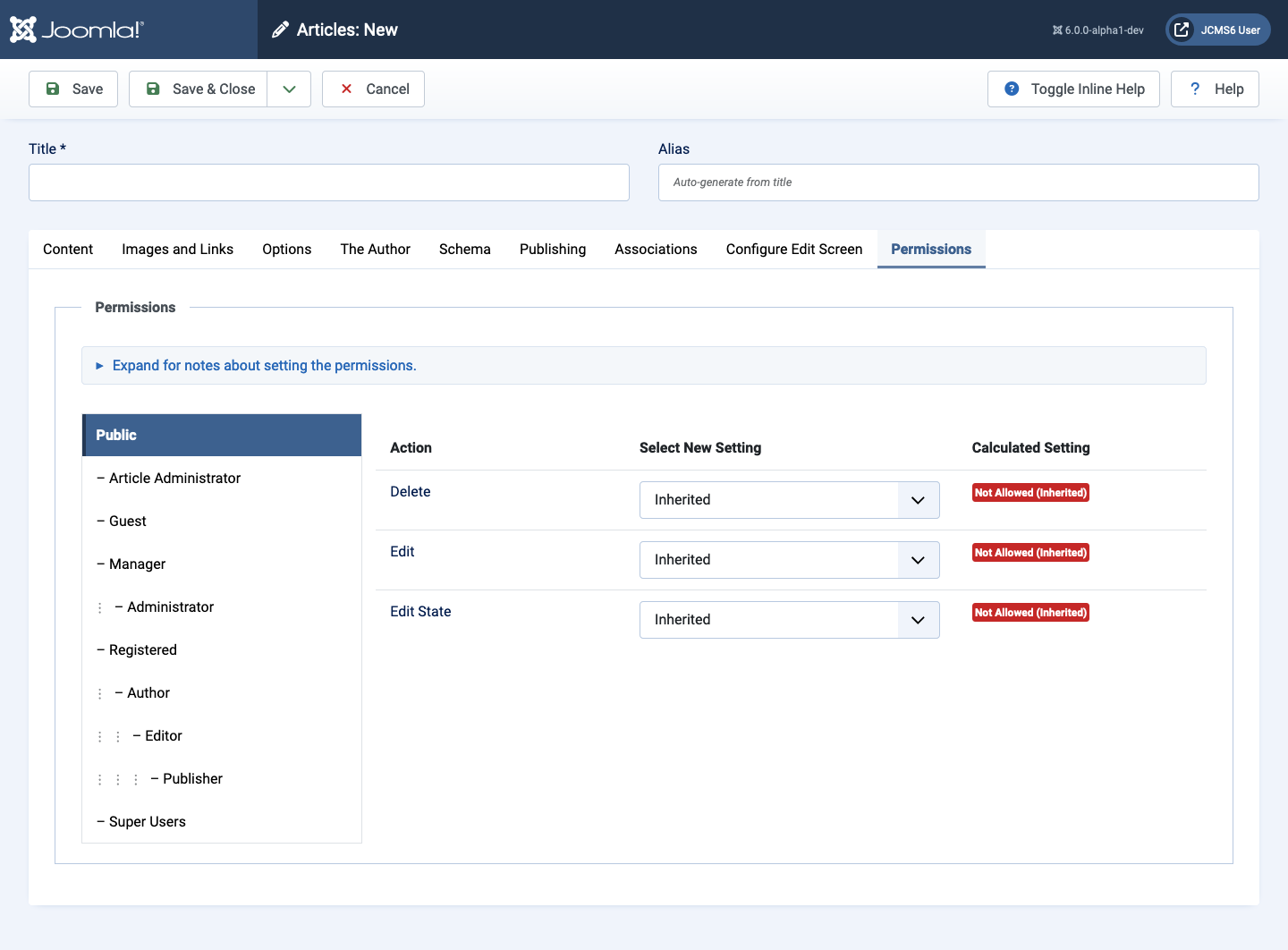Switch to Configure Edit Screen tab
1288x950 pixels.
(x=794, y=249)
